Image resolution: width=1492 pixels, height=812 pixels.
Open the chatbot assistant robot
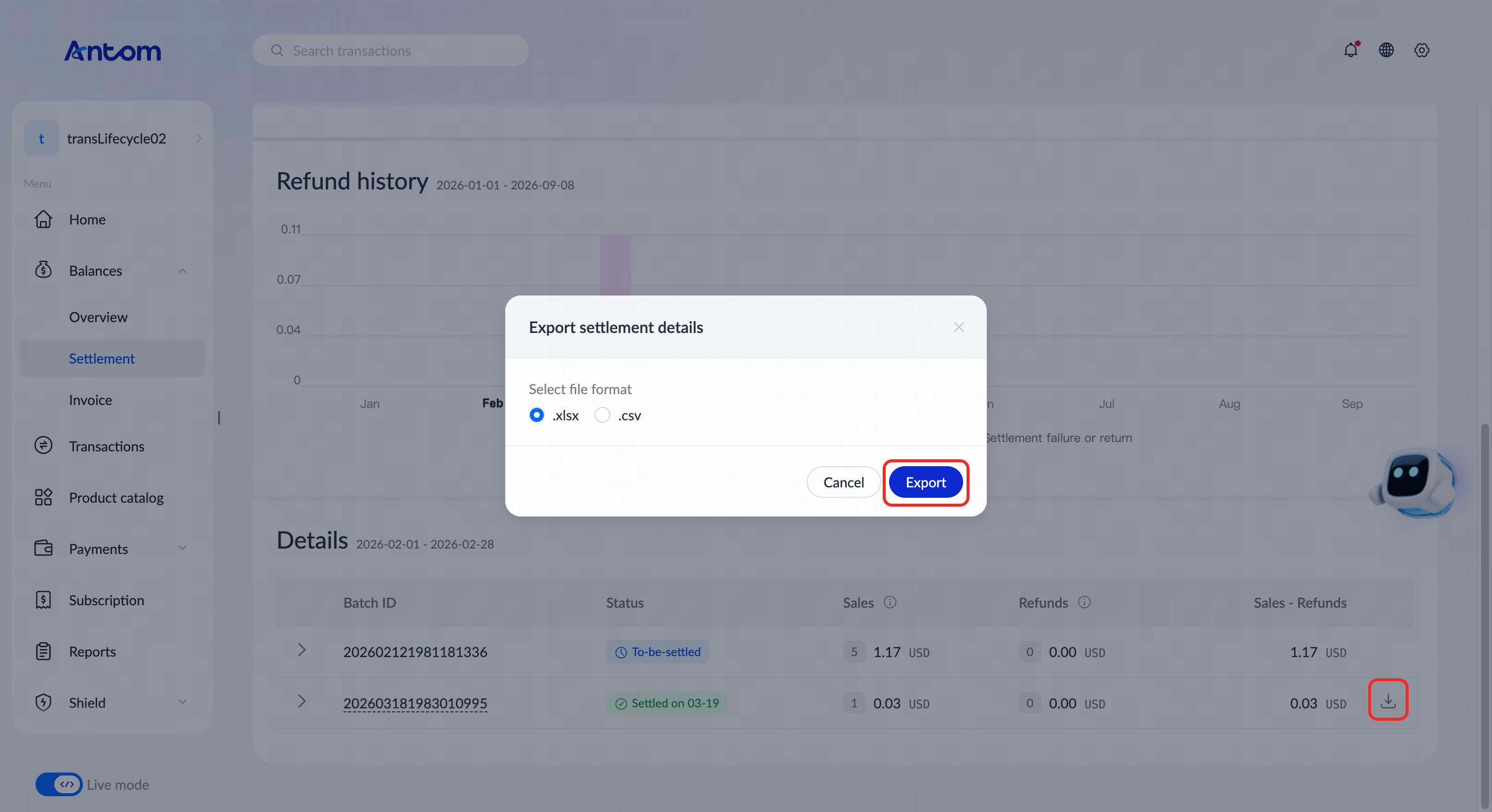(x=1413, y=483)
